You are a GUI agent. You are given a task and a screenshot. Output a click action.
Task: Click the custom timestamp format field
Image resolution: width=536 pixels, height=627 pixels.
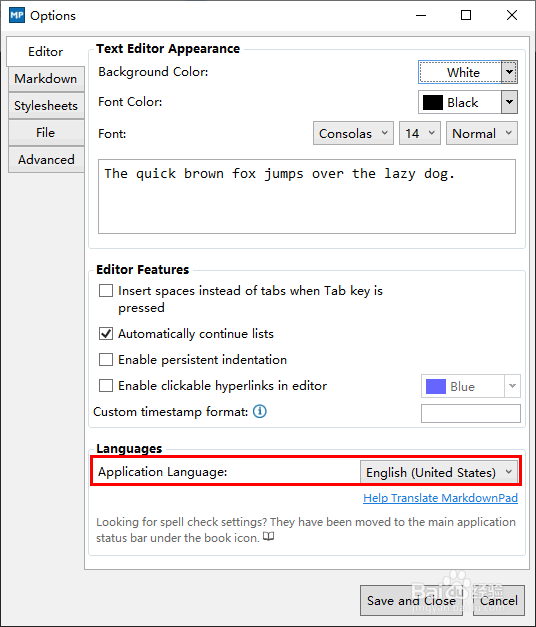(471, 413)
